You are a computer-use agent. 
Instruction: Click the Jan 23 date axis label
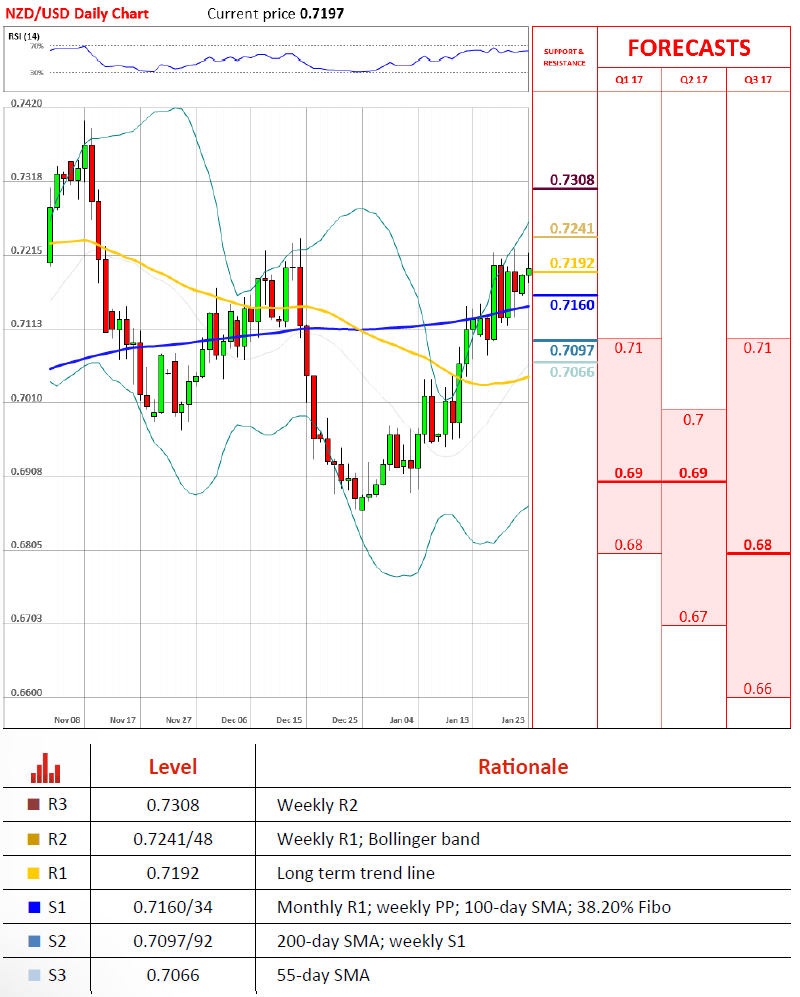513,720
